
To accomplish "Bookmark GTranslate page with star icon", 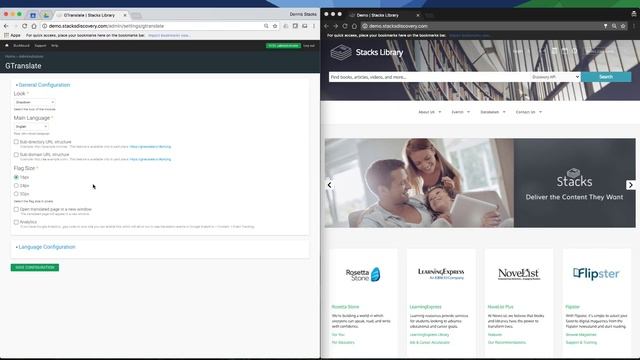I will [275, 26].
